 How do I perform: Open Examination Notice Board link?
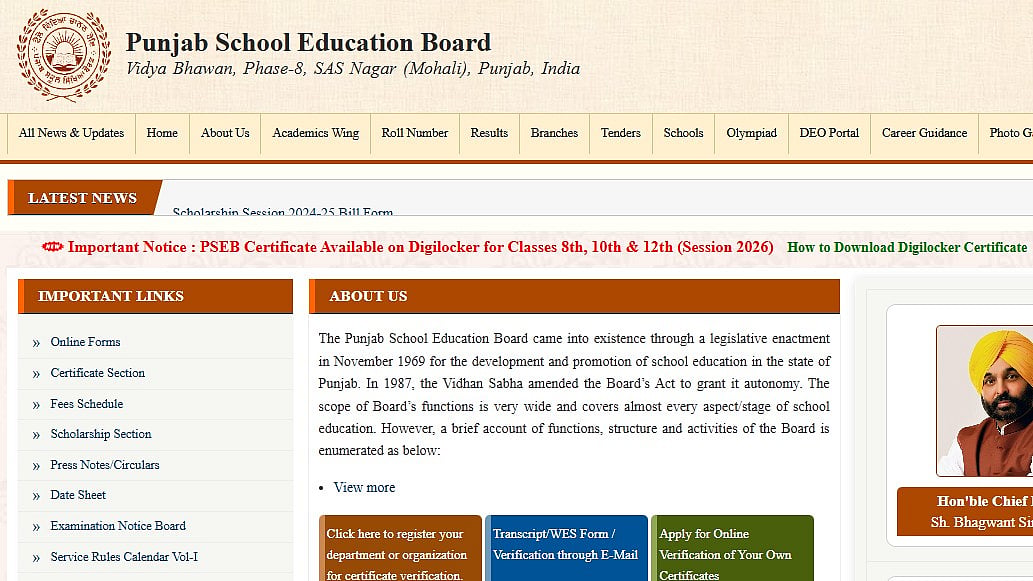click(x=118, y=526)
